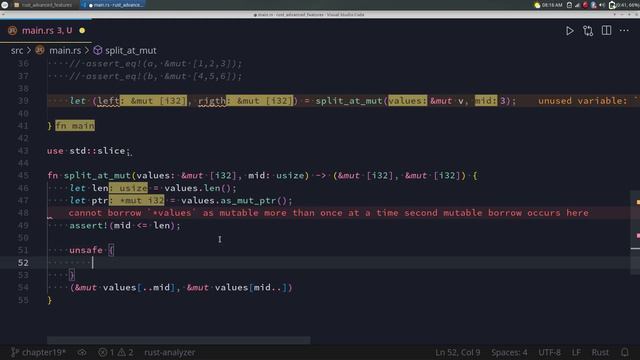The image size is (640, 360).
Task: Click '&mut values[mid..]' on line 54
Action: pyautogui.click(x=237, y=288)
